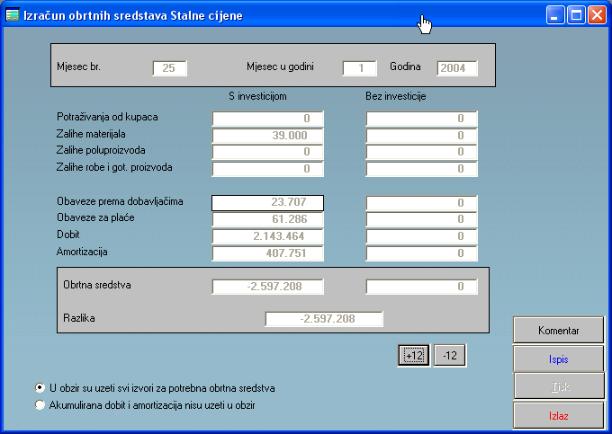
Task: Click Zalihe materijala Bez investicije field
Action: pos(422,135)
